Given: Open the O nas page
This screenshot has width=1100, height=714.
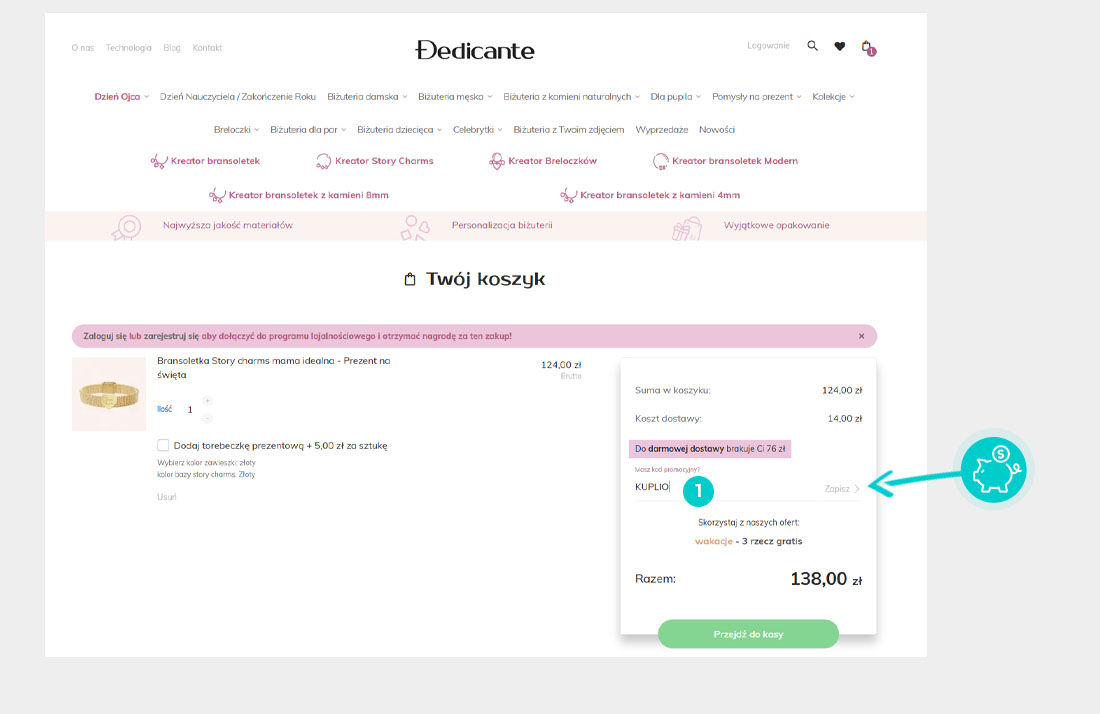Looking at the screenshot, I should (x=83, y=48).
